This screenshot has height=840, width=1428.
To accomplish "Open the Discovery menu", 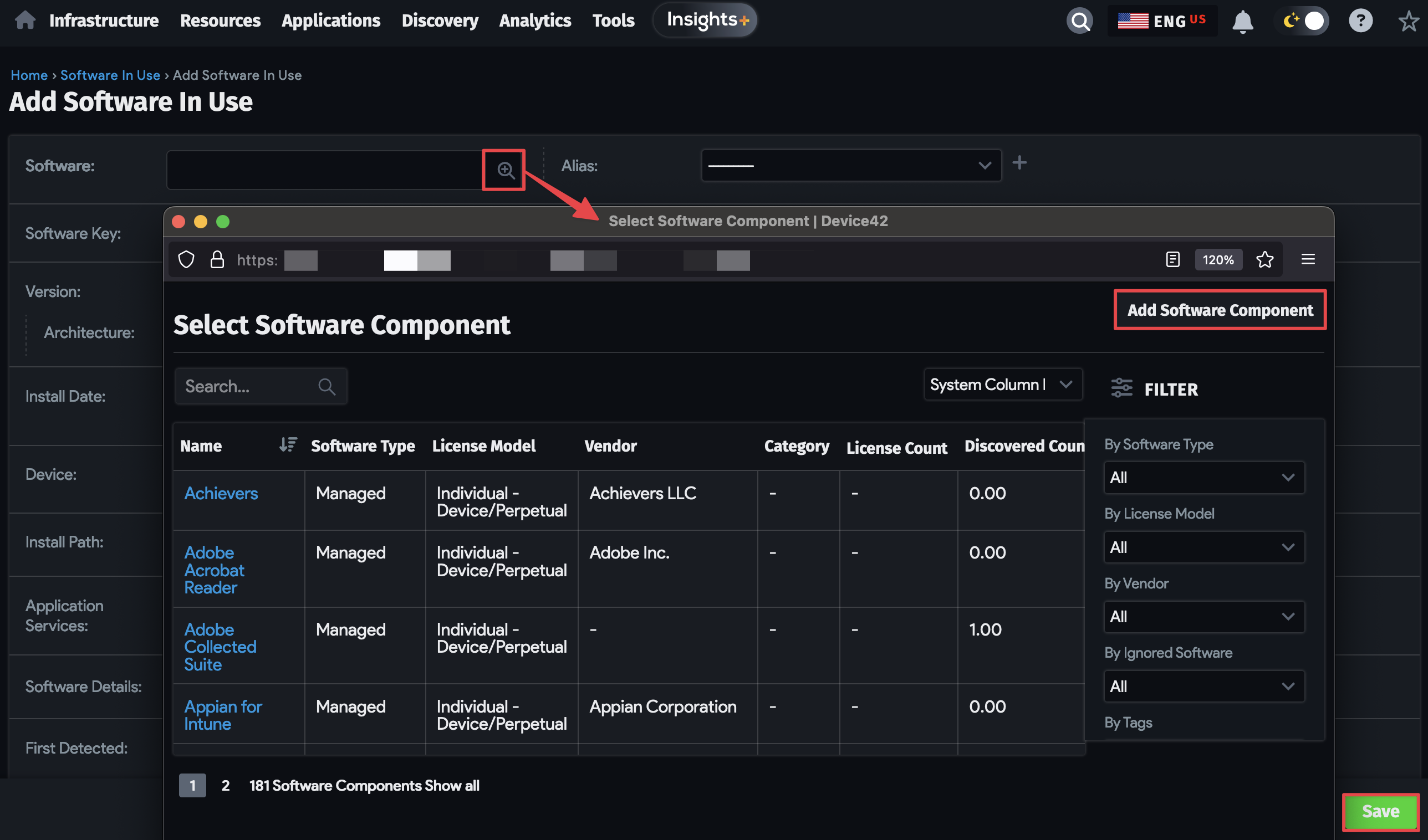I will (x=440, y=21).
